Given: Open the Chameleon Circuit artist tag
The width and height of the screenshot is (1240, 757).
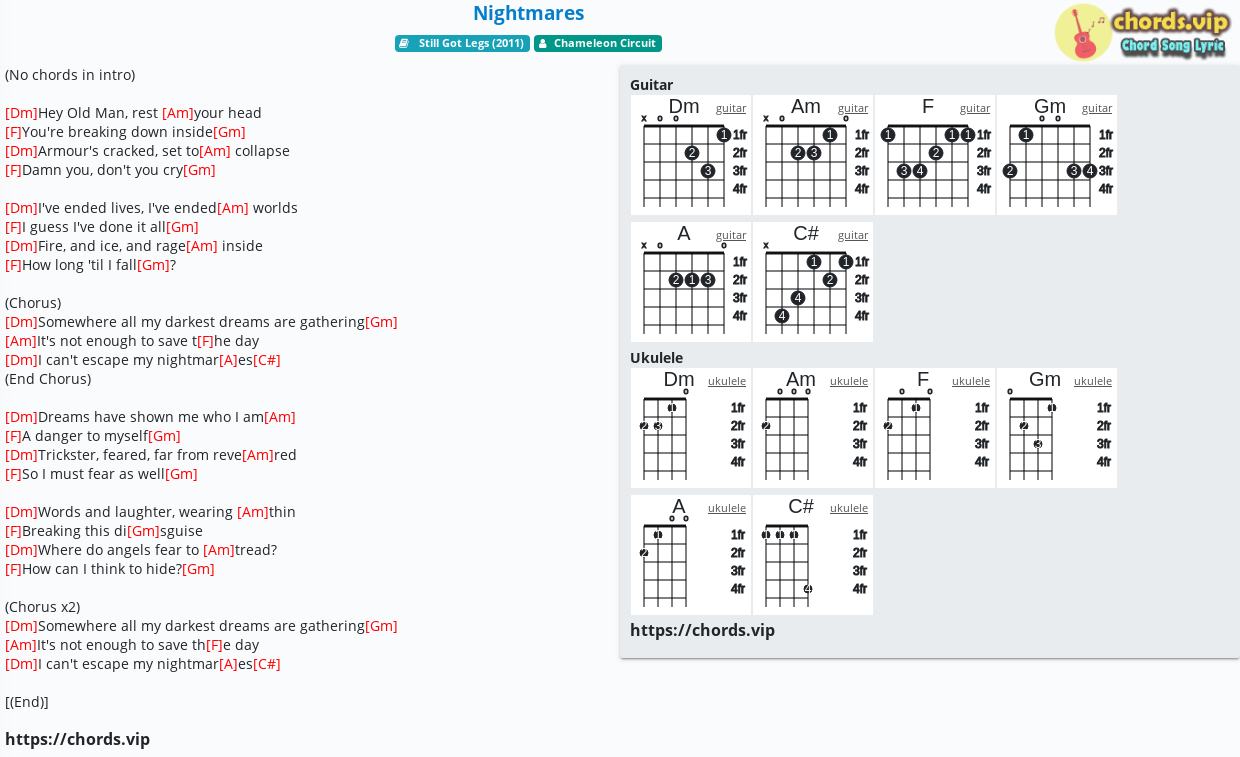Looking at the screenshot, I should point(598,44).
